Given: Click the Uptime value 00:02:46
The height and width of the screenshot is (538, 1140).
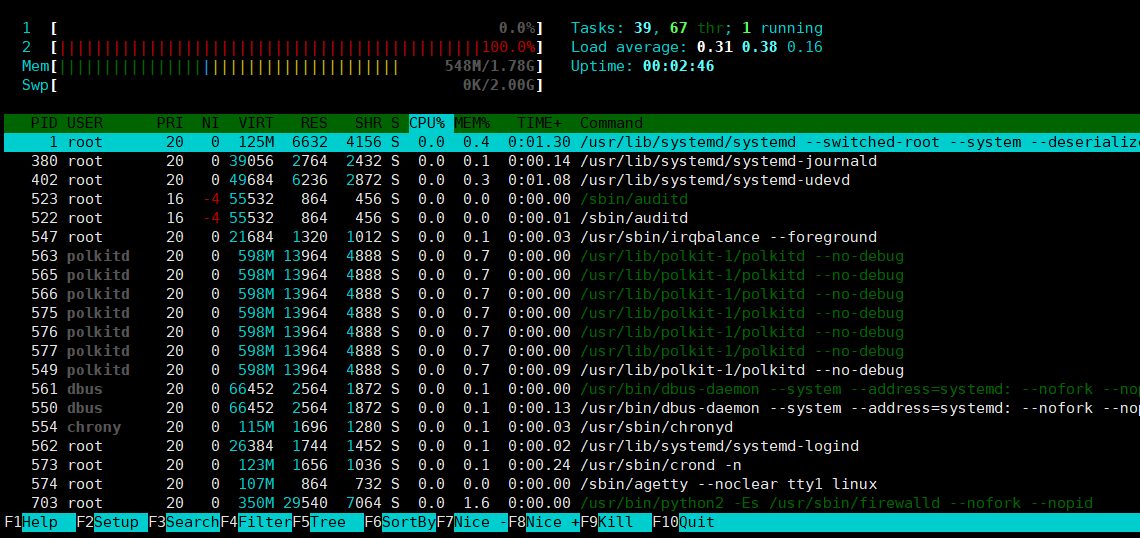Looking at the screenshot, I should pos(678,66).
